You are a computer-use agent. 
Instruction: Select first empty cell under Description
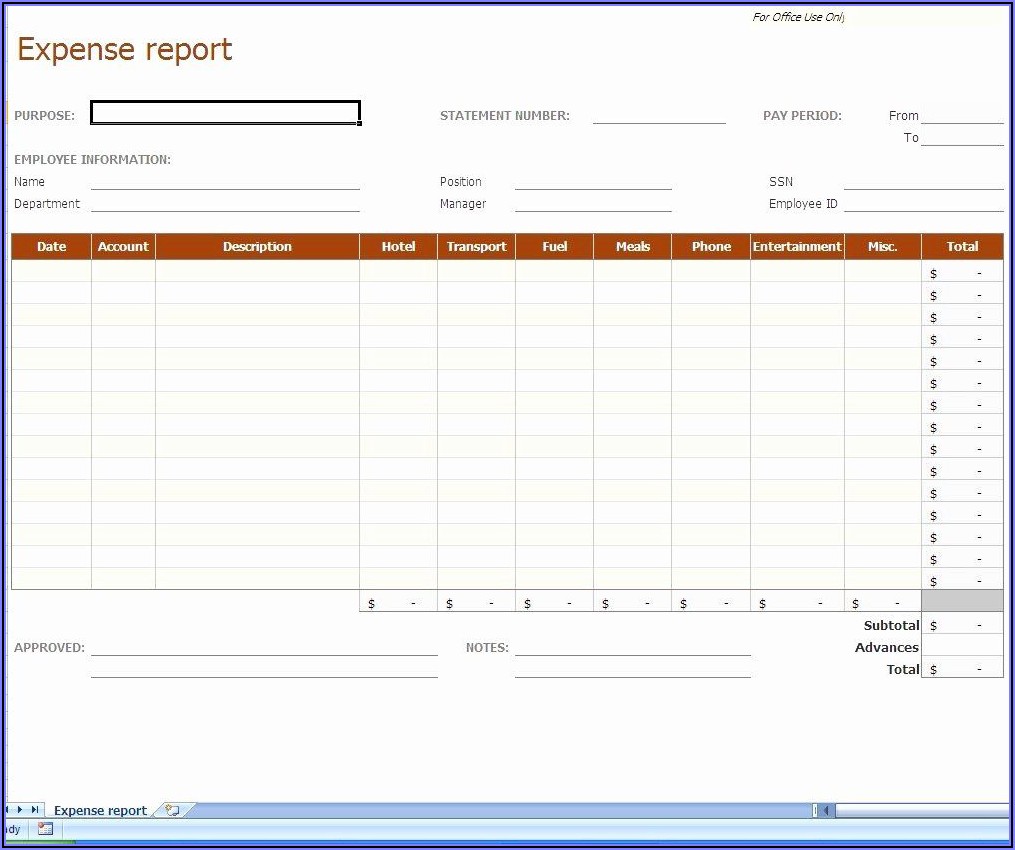[257, 272]
